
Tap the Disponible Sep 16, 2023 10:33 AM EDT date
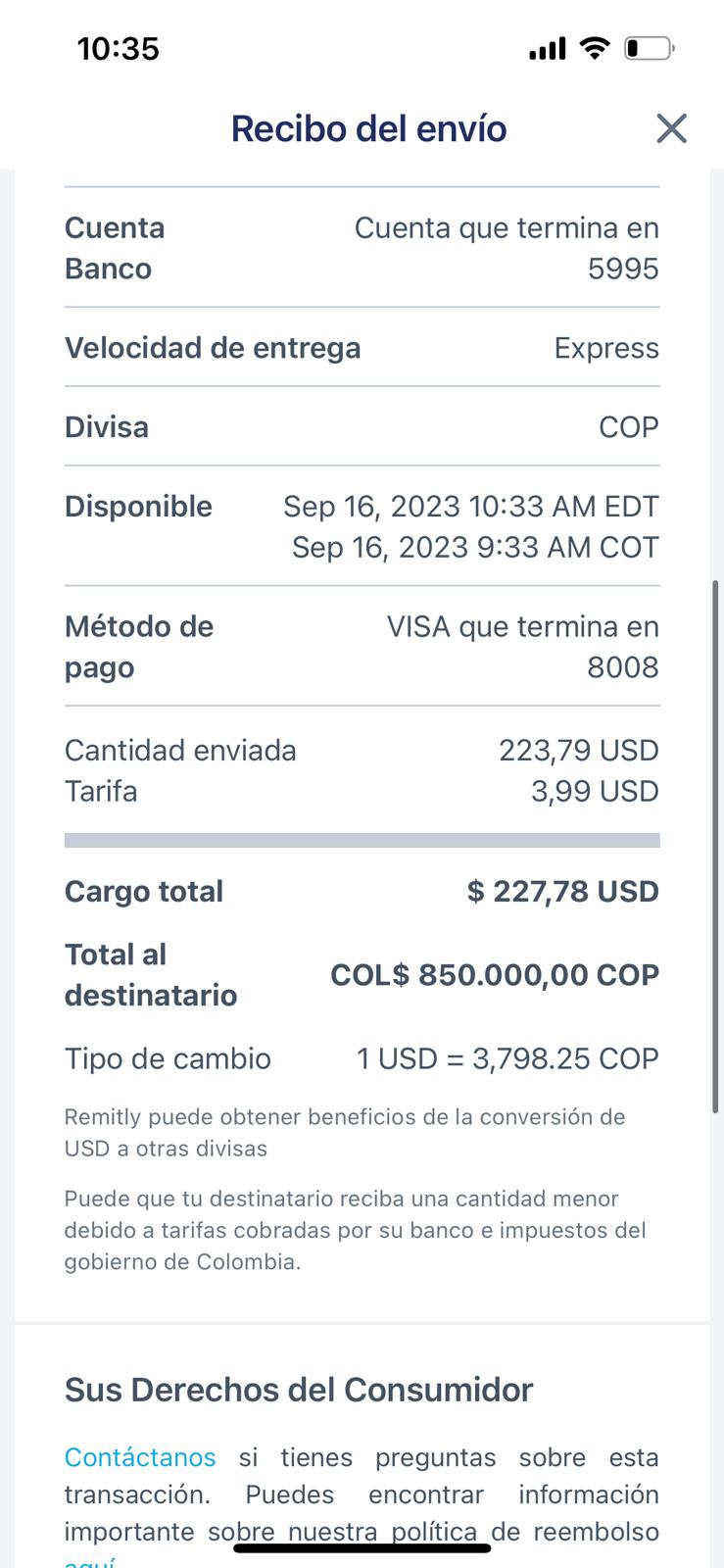(470, 507)
